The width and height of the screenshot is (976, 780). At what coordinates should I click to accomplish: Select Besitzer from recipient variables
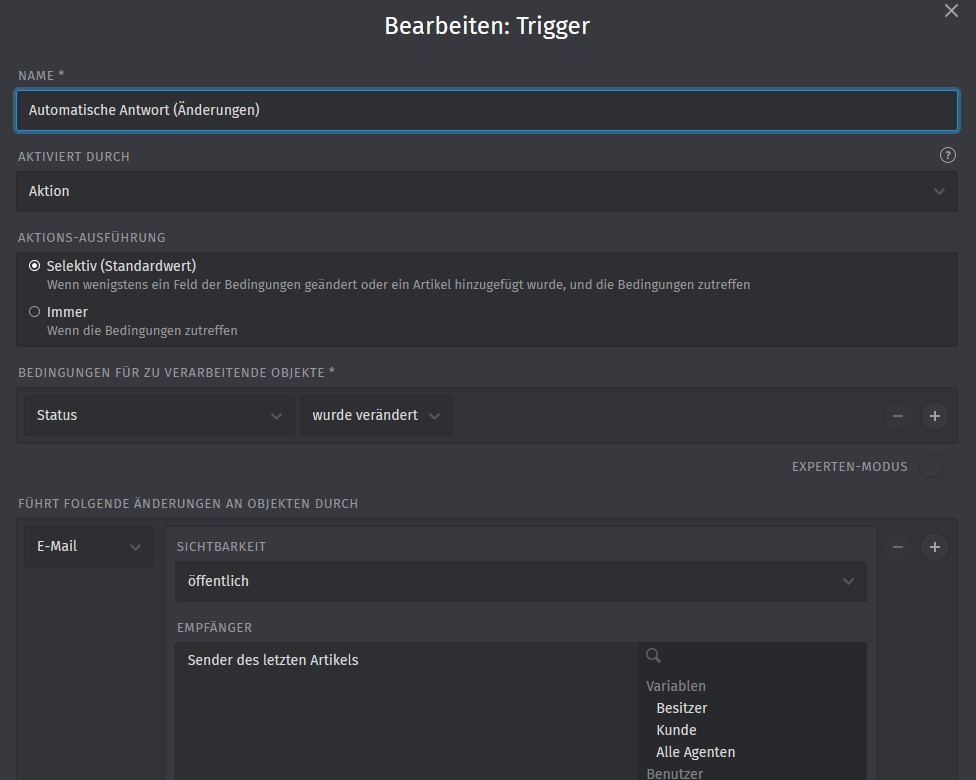(682, 708)
